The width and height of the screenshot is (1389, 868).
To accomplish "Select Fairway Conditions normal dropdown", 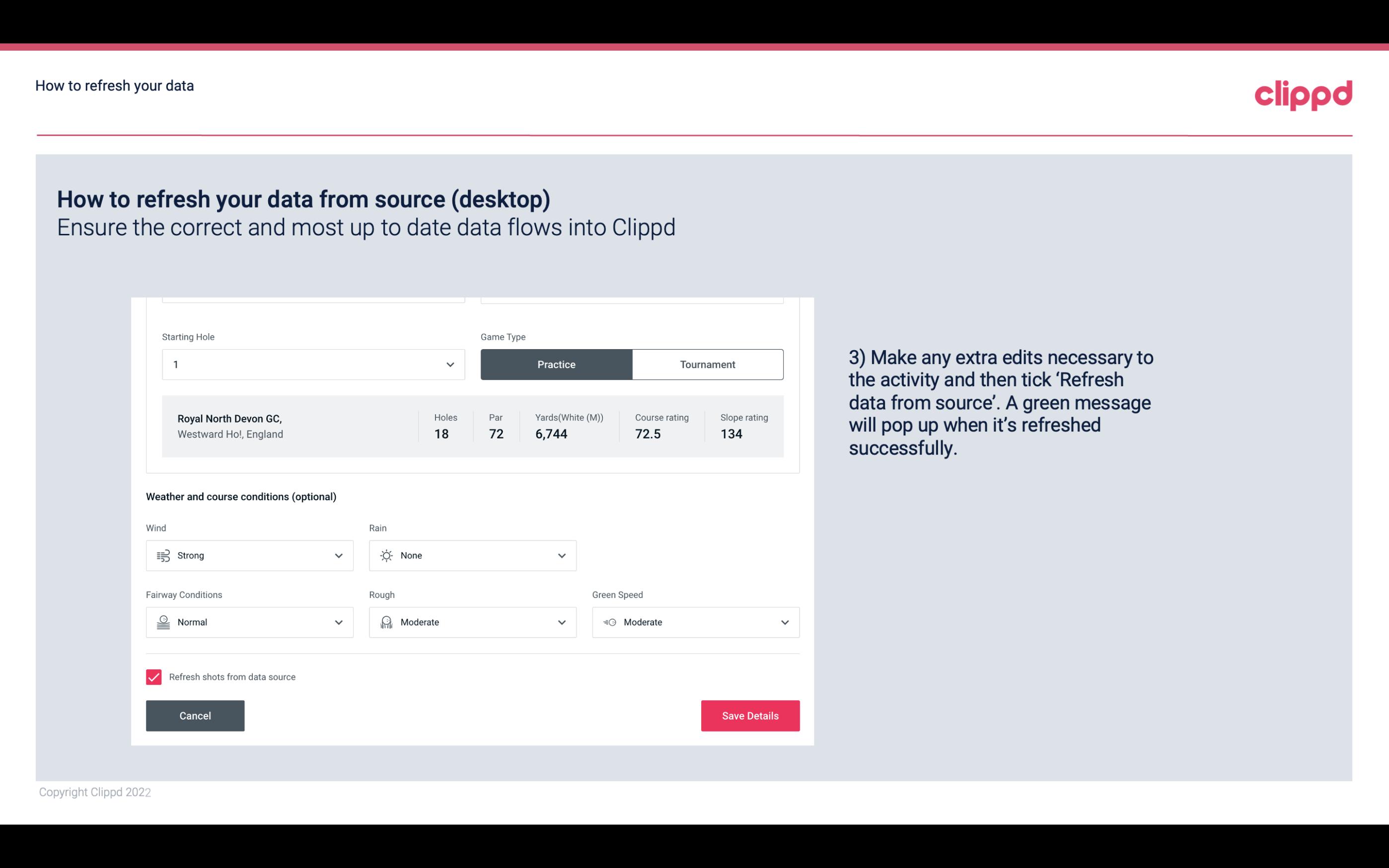I will pyautogui.click(x=249, y=622).
